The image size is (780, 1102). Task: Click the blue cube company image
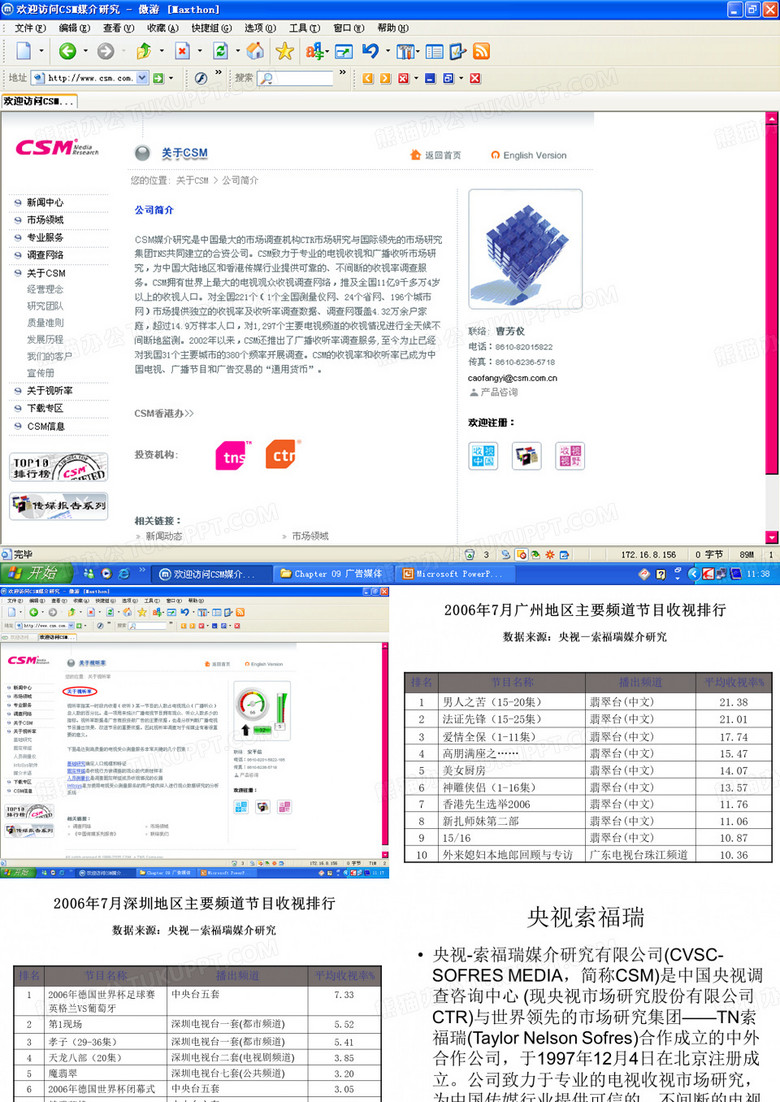[526, 249]
